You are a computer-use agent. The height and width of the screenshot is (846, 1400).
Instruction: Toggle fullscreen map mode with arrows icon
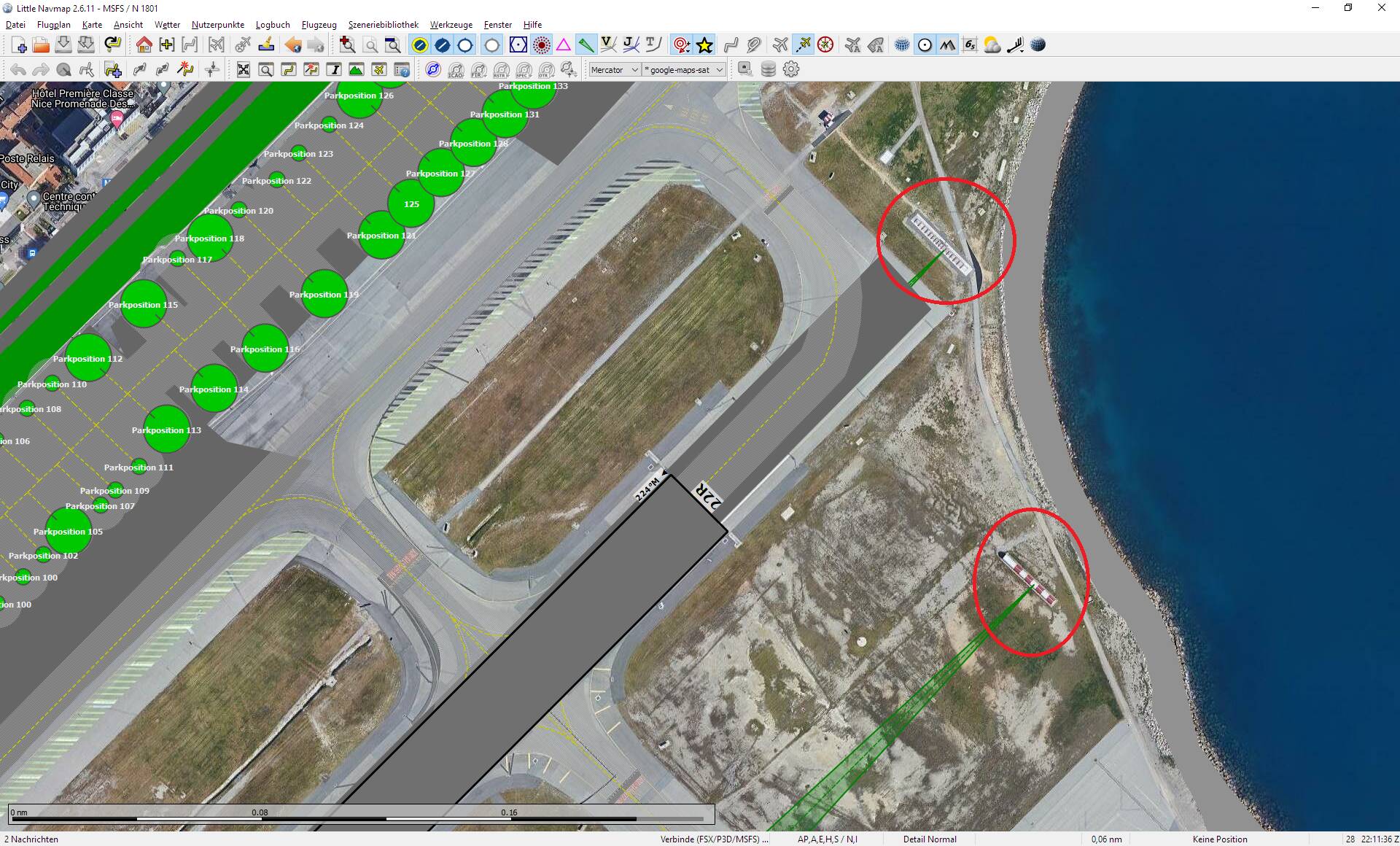[x=243, y=69]
